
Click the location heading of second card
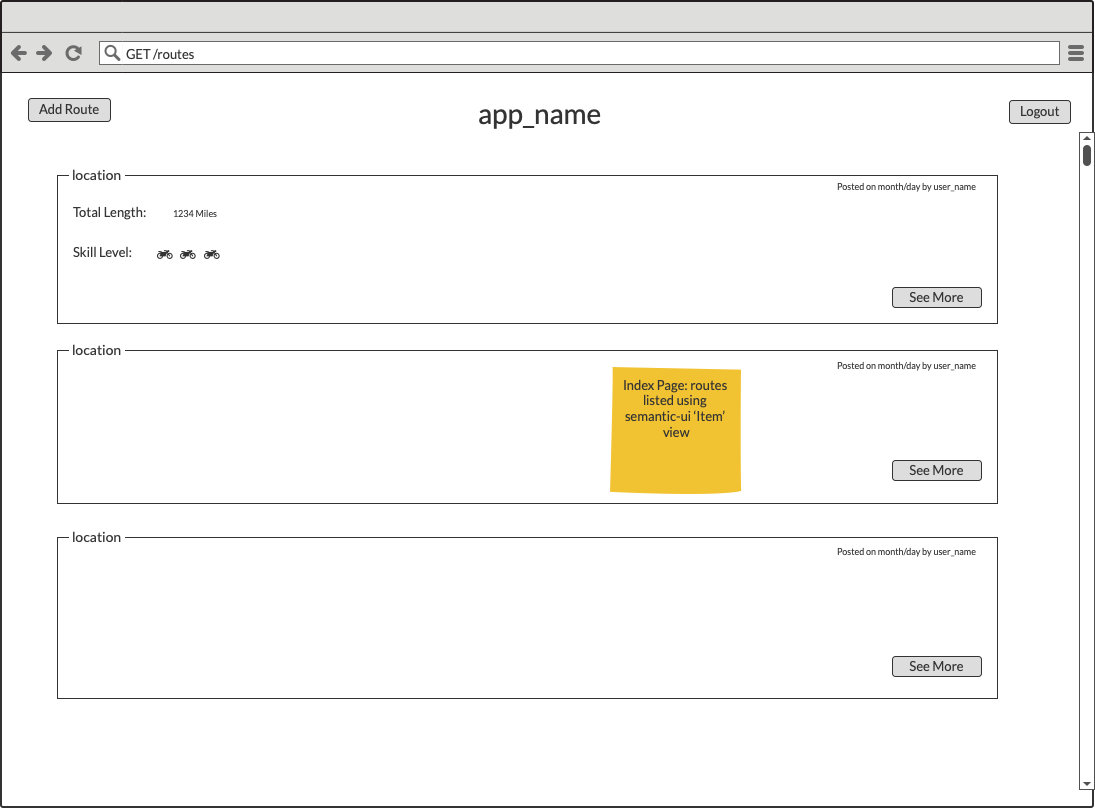(x=96, y=351)
